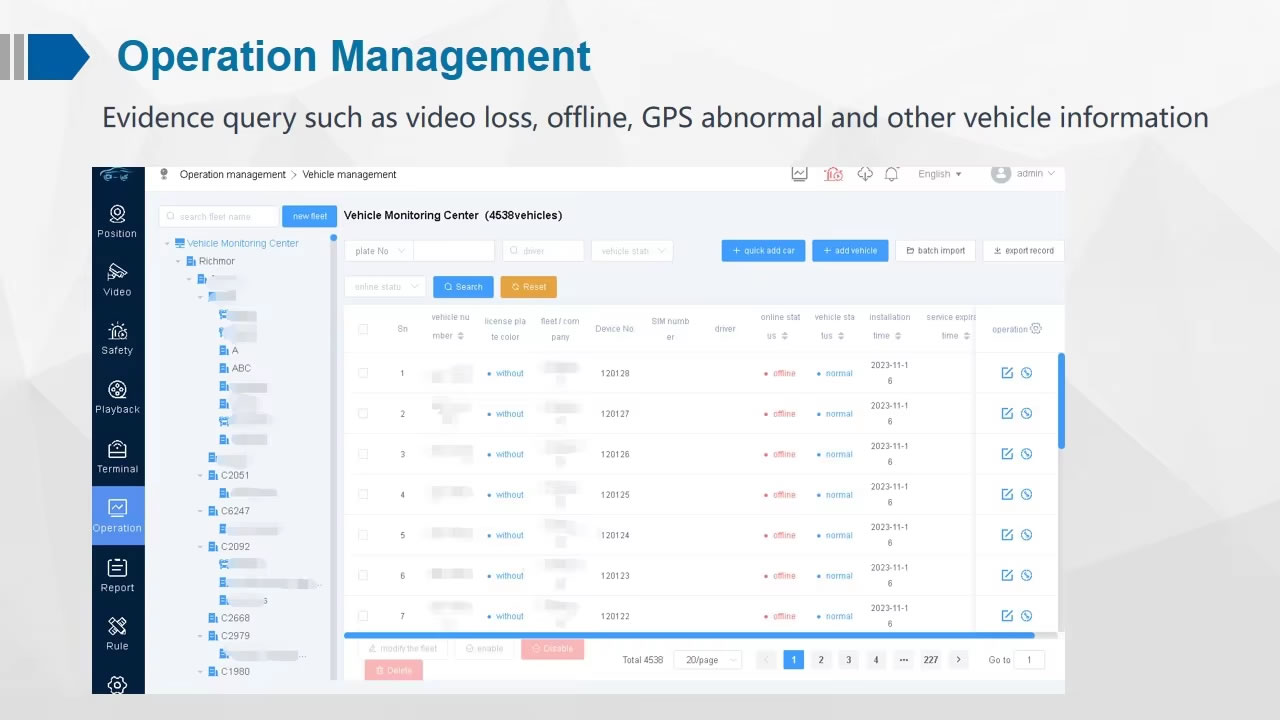
Task: Open the 20/page size dropdown
Action: pyautogui.click(x=708, y=660)
